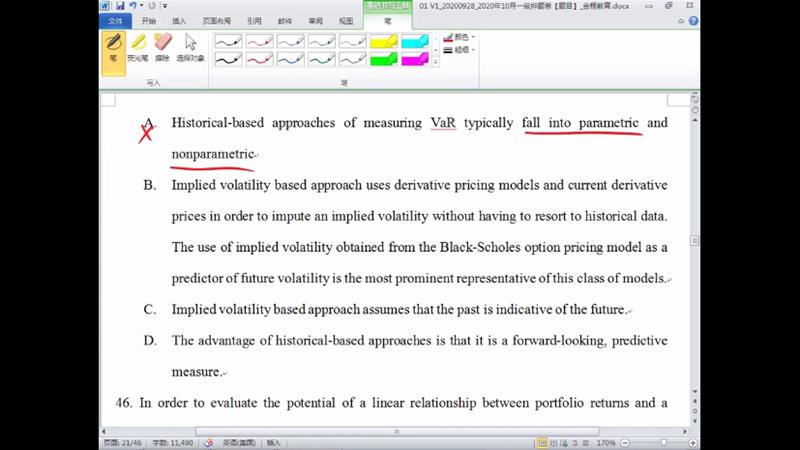Viewport: 800px width, 450px height.
Task: Choose the yellow highlighter swatch
Action: click(384, 41)
